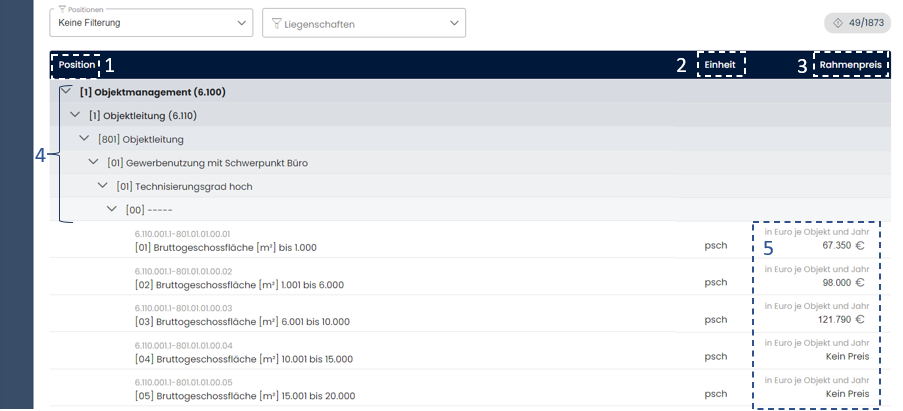The height and width of the screenshot is (411, 903).
Task: Sort by the Position column header
Action: point(76,65)
